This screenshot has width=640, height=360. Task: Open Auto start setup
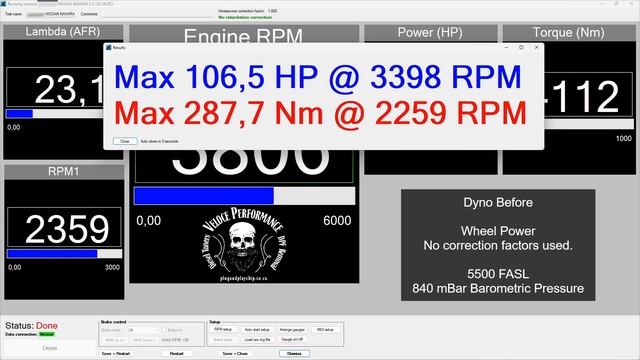pos(257,329)
